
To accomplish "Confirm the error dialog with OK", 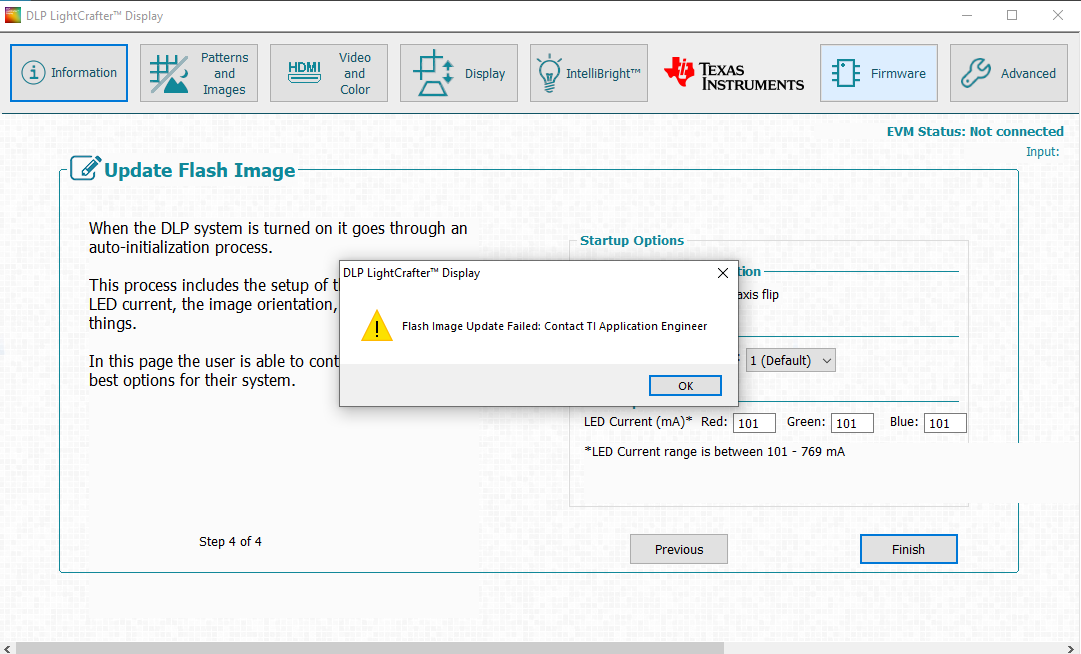I will 685,386.
